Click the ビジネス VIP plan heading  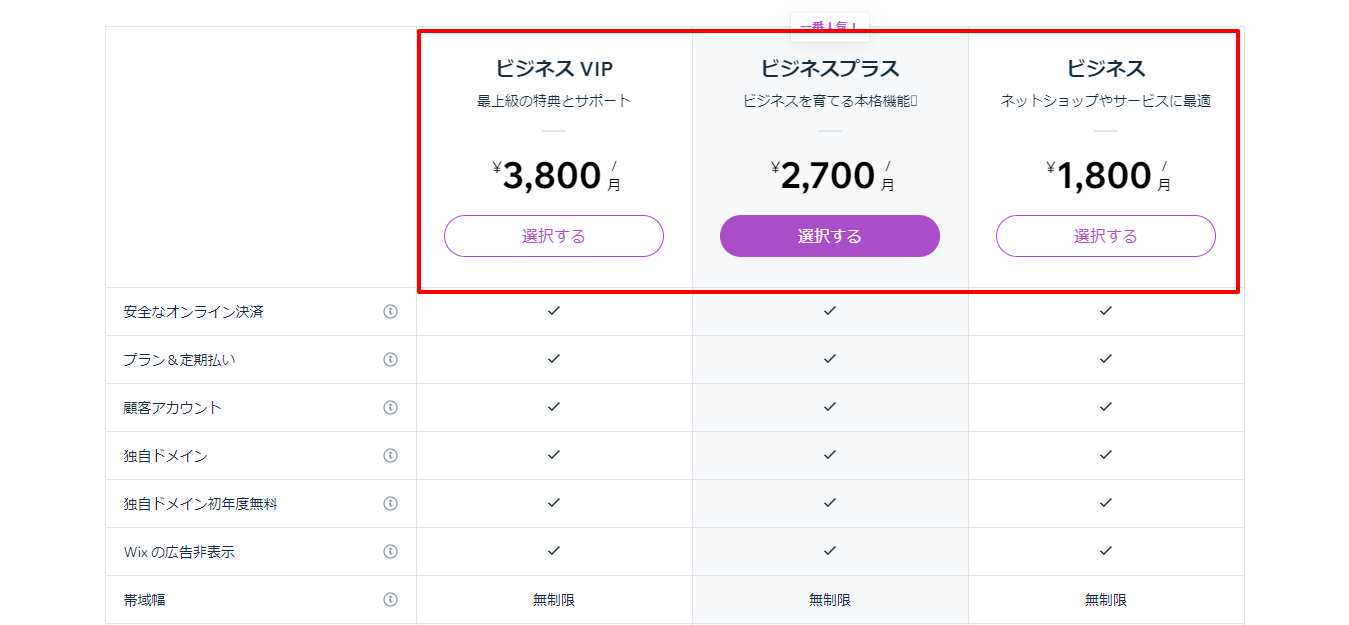click(x=554, y=69)
